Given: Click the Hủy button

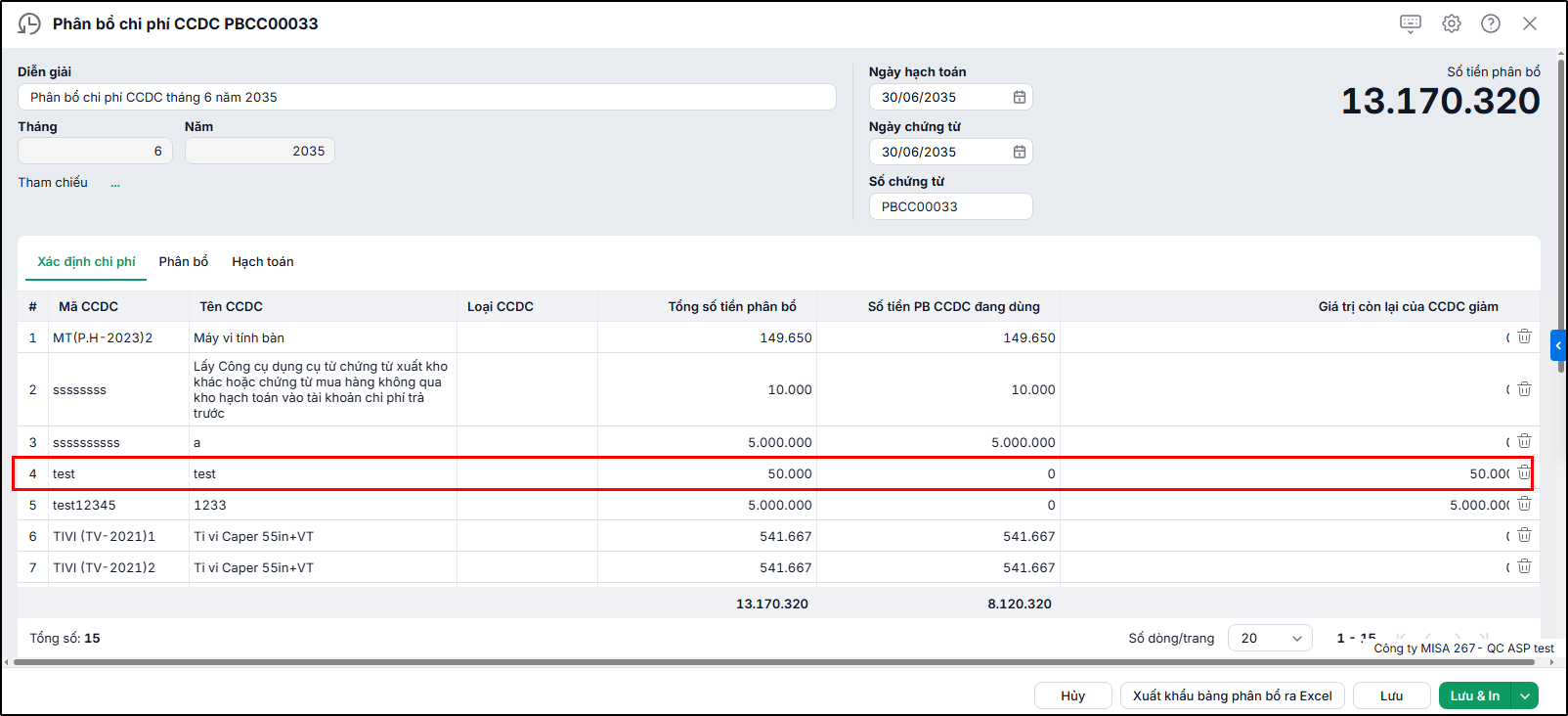Looking at the screenshot, I should 1073,695.
